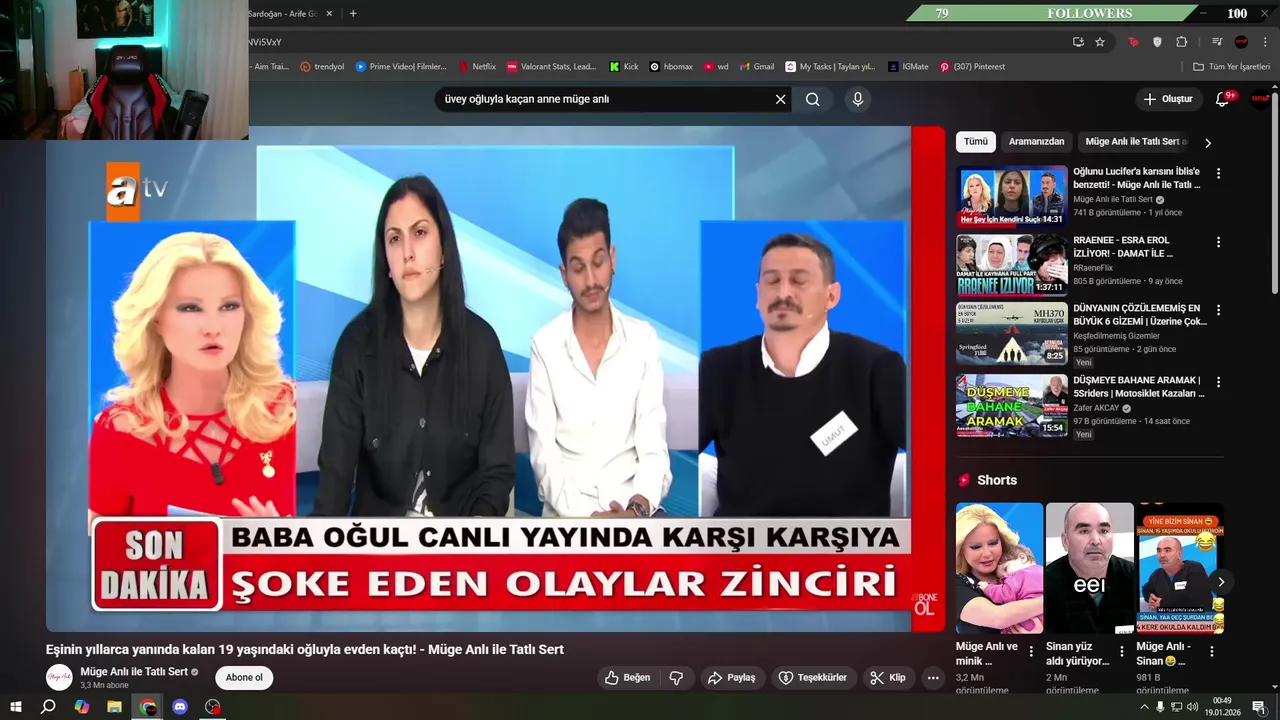Open options for DÜNYANIN ÇÖZÜLEMEMİŞ video

pyautogui.click(x=1218, y=310)
